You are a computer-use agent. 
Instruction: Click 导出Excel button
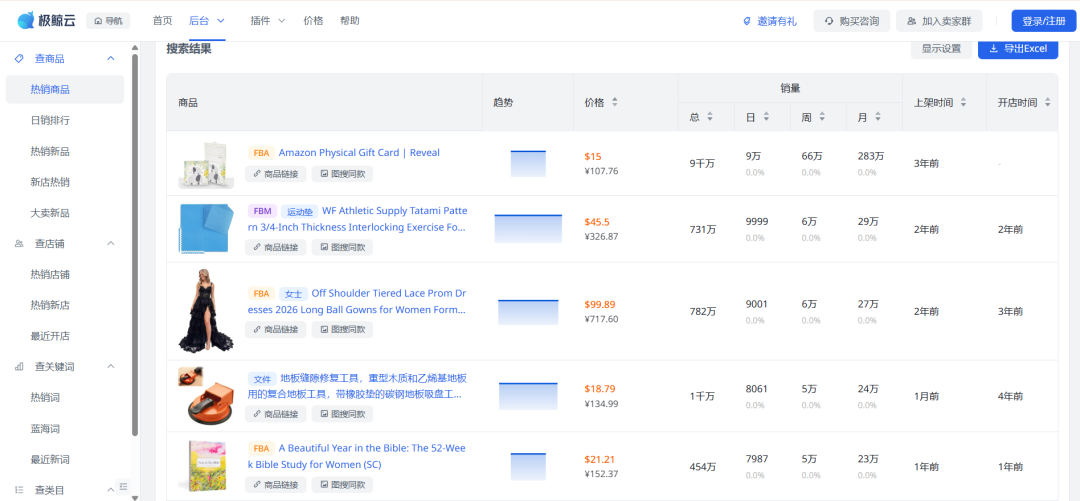[x=1018, y=48]
